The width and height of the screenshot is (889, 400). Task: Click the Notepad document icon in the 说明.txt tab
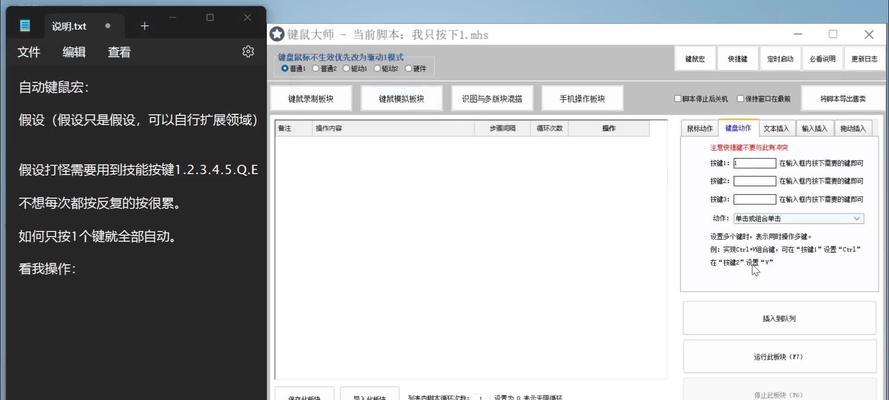(x=24, y=25)
